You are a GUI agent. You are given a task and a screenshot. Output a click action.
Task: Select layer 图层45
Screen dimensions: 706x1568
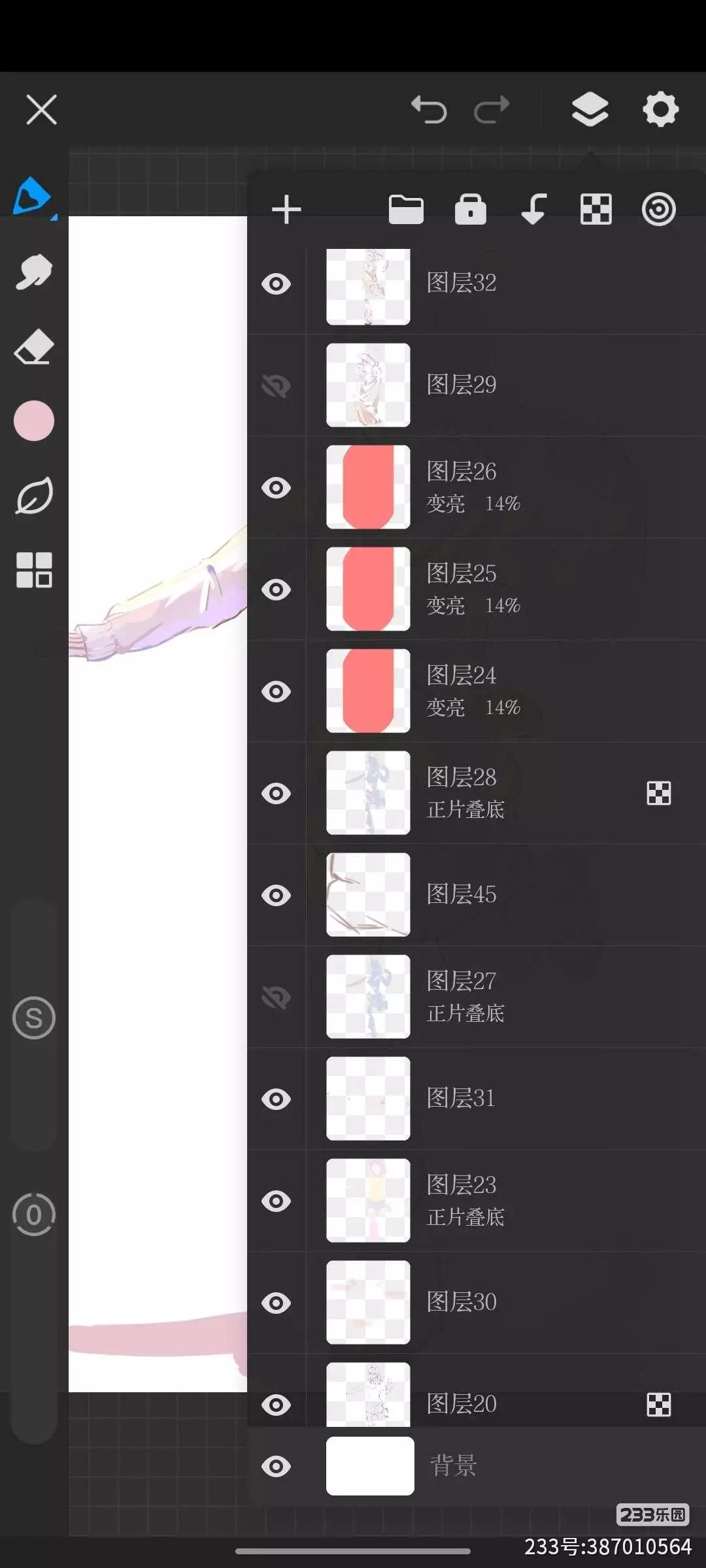(x=477, y=894)
